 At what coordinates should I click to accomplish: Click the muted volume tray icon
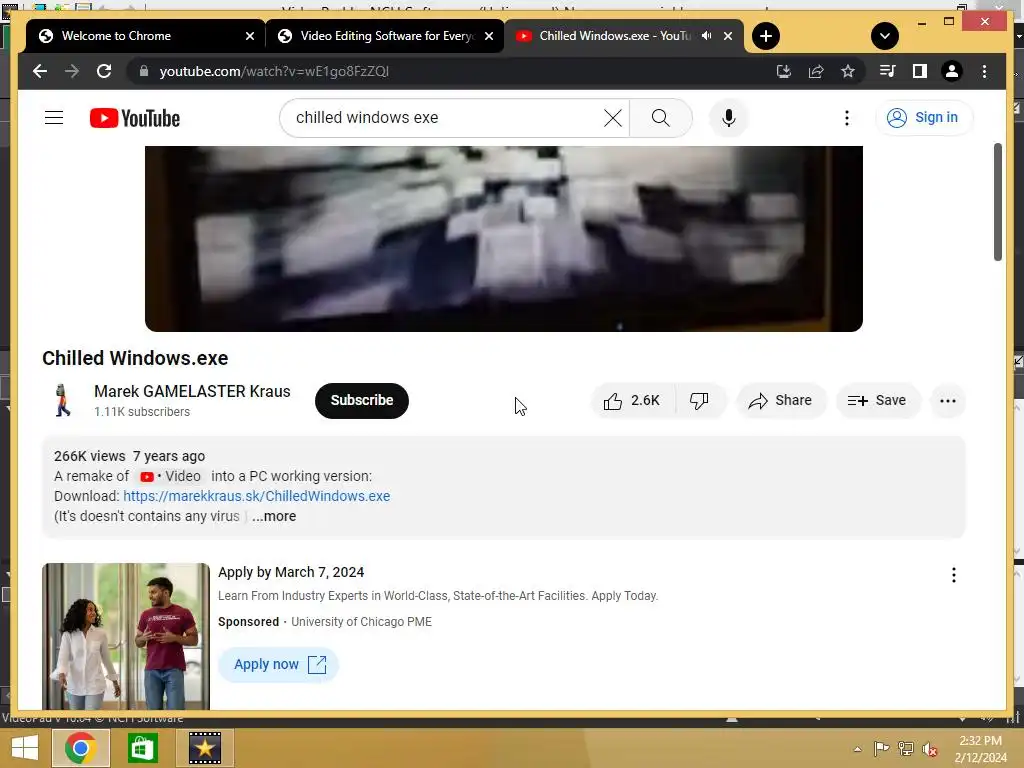[x=929, y=749]
